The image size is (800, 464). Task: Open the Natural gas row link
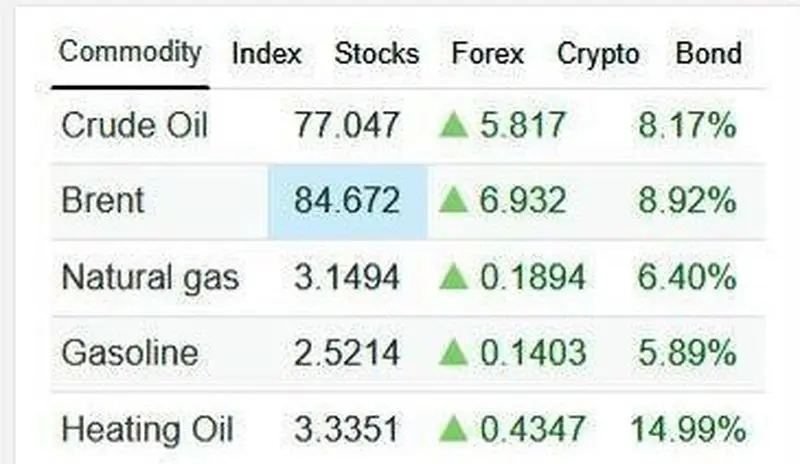coord(150,277)
